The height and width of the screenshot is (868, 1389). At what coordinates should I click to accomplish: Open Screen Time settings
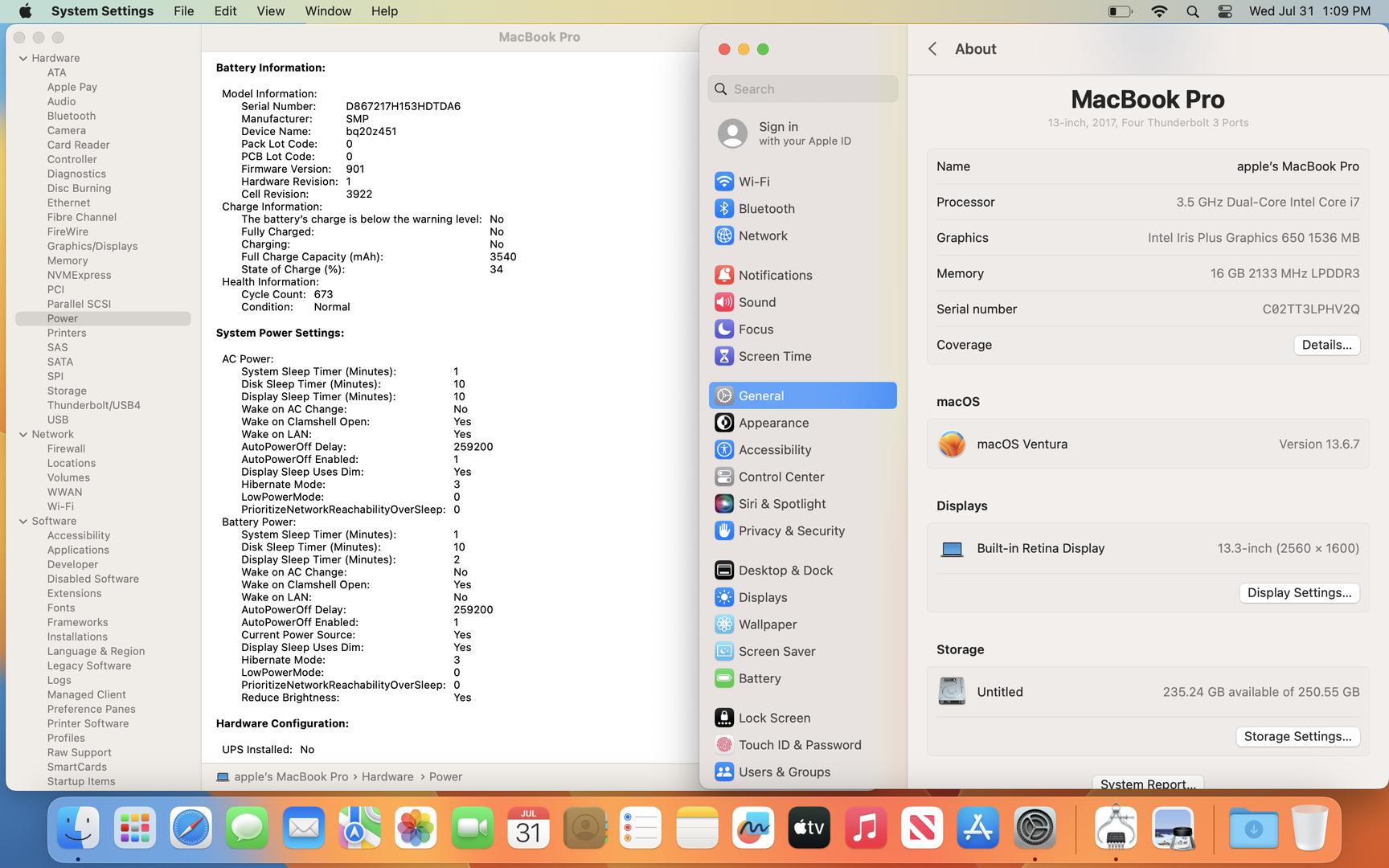(x=802, y=356)
